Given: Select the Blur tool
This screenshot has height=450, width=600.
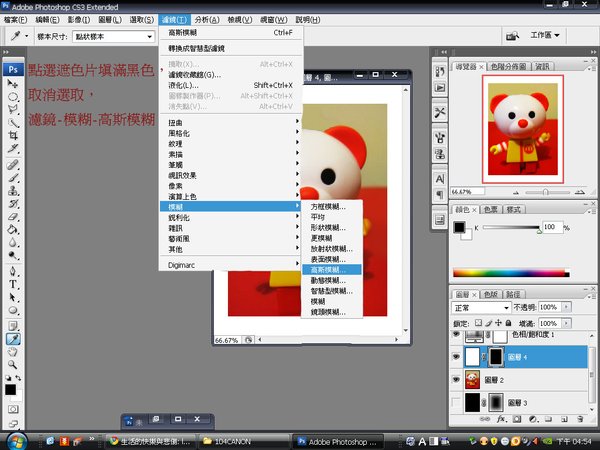Looking at the screenshot, I should click(x=13, y=243).
